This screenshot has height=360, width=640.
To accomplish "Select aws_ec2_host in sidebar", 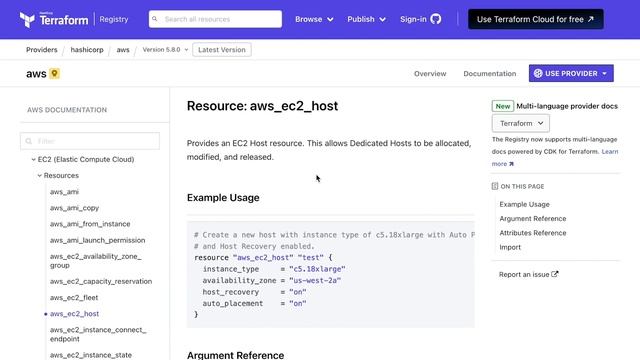I will (x=74, y=314).
